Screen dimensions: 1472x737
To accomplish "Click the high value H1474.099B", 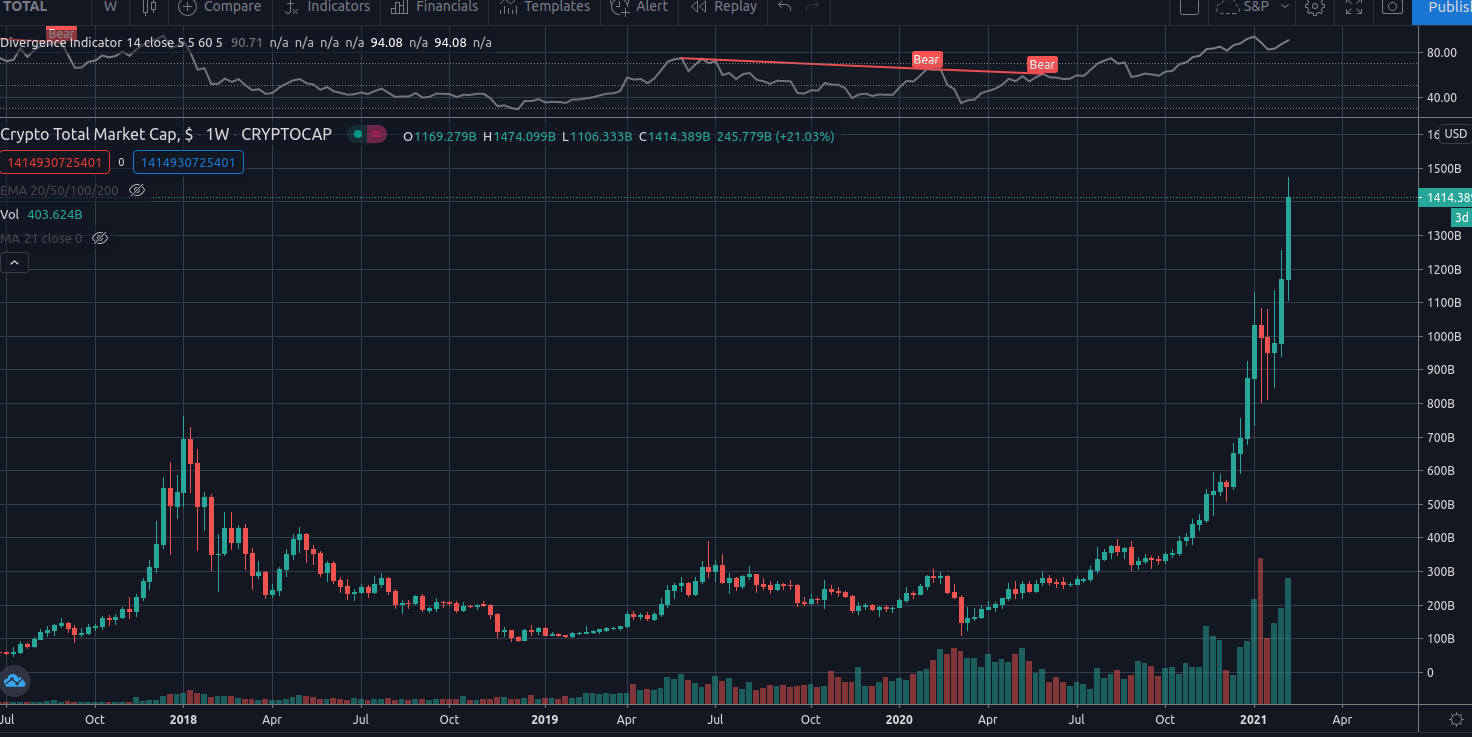I will pyautogui.click(x=519, y=136).
